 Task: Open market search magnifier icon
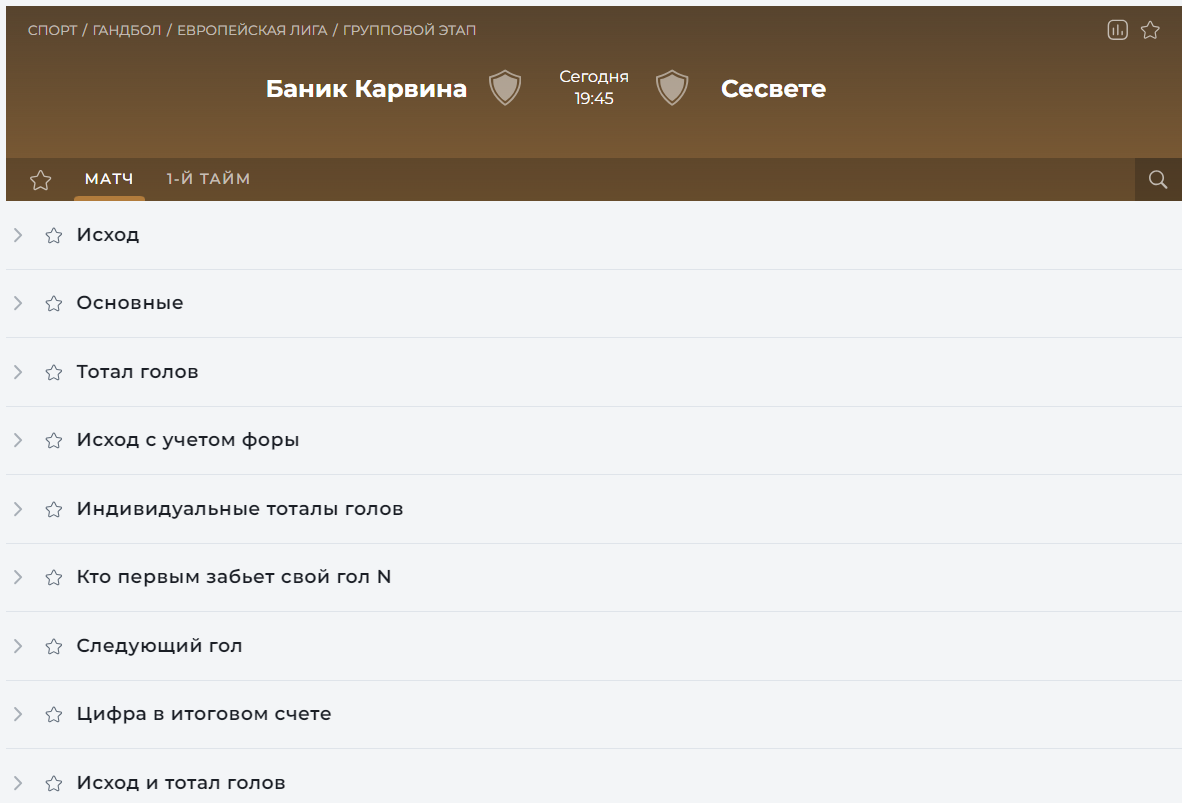click(x=1158, y=180)
